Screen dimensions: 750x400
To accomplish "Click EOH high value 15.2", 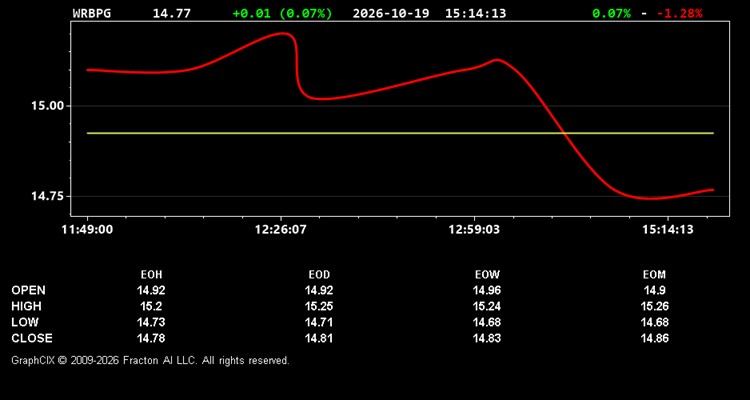I will click(151, 306).
